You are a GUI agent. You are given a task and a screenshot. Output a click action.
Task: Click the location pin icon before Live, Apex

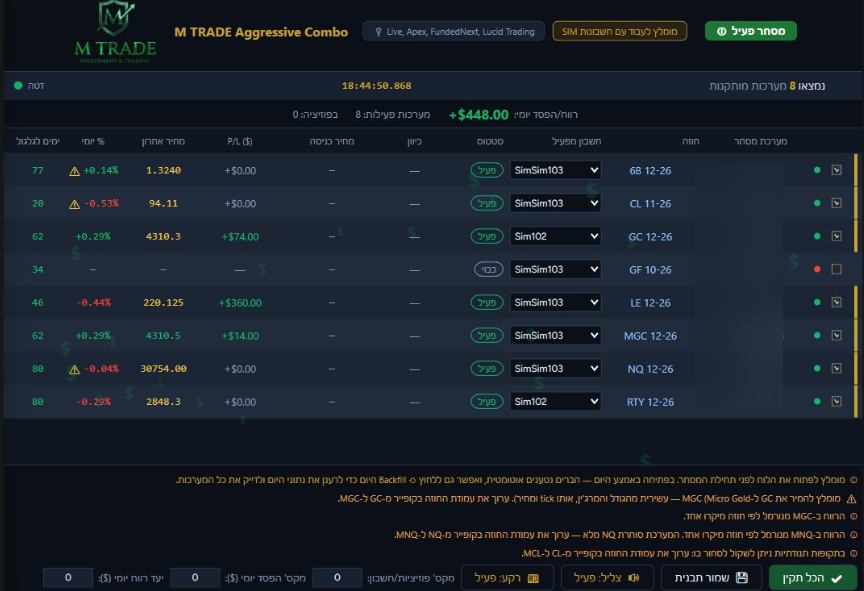(x=378, y=32)
